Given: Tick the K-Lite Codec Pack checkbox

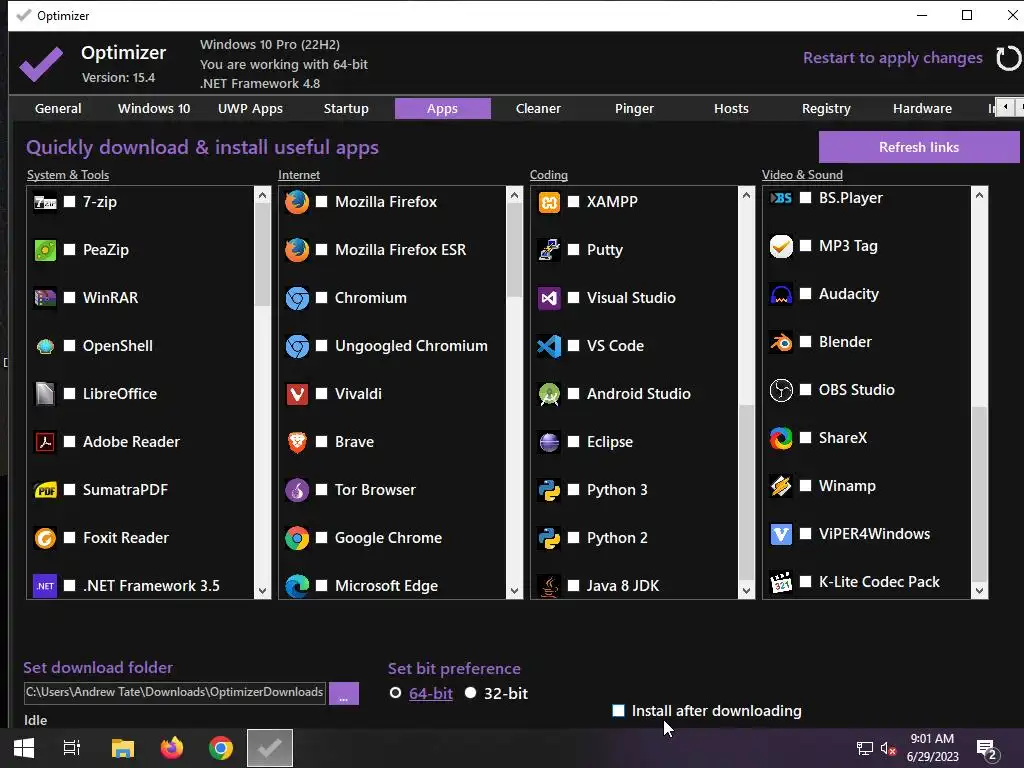Looking at the screenshot, I should 806,581.
